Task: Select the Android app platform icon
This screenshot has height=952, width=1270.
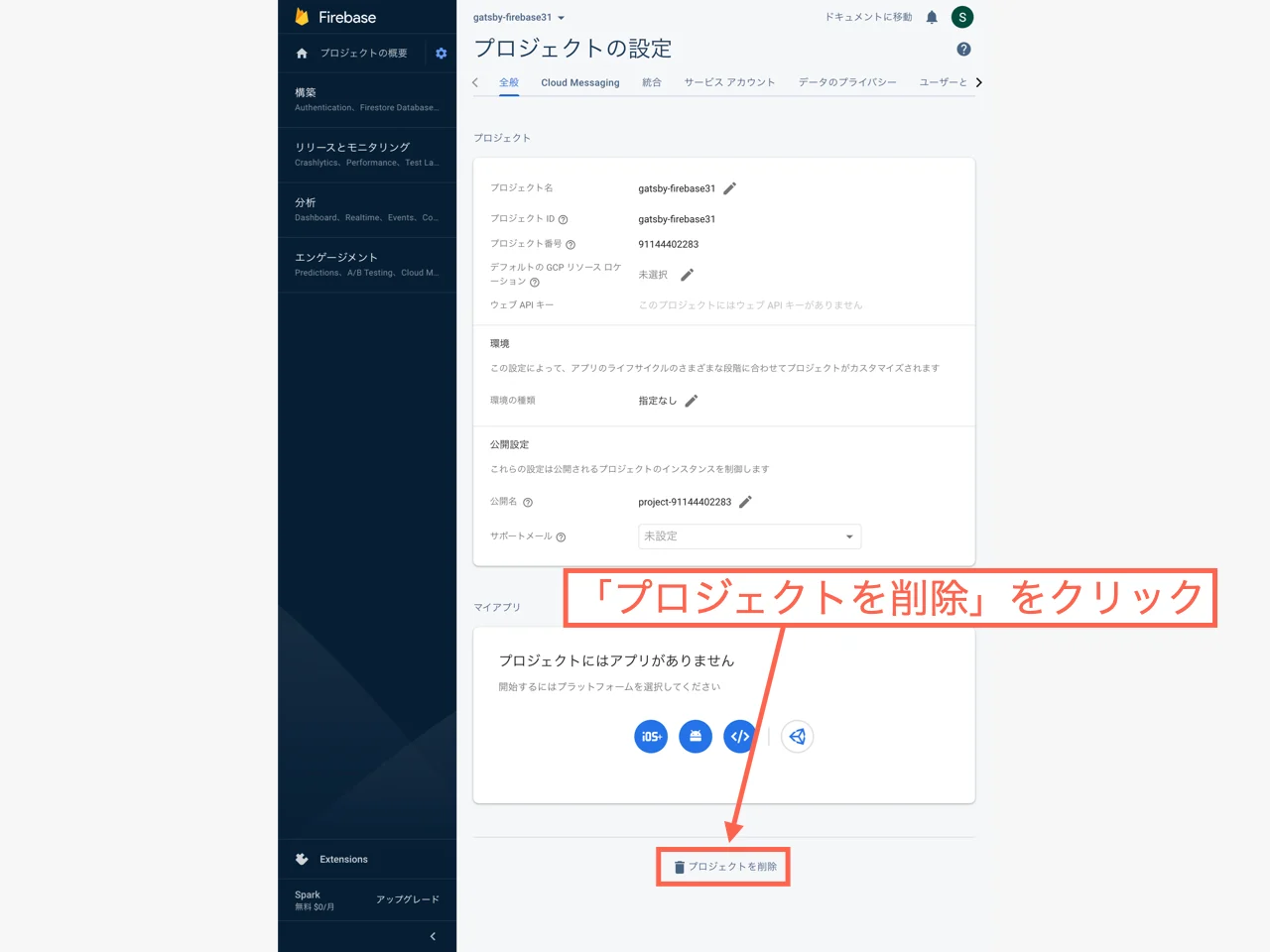Action: click(x=695, y=736)
